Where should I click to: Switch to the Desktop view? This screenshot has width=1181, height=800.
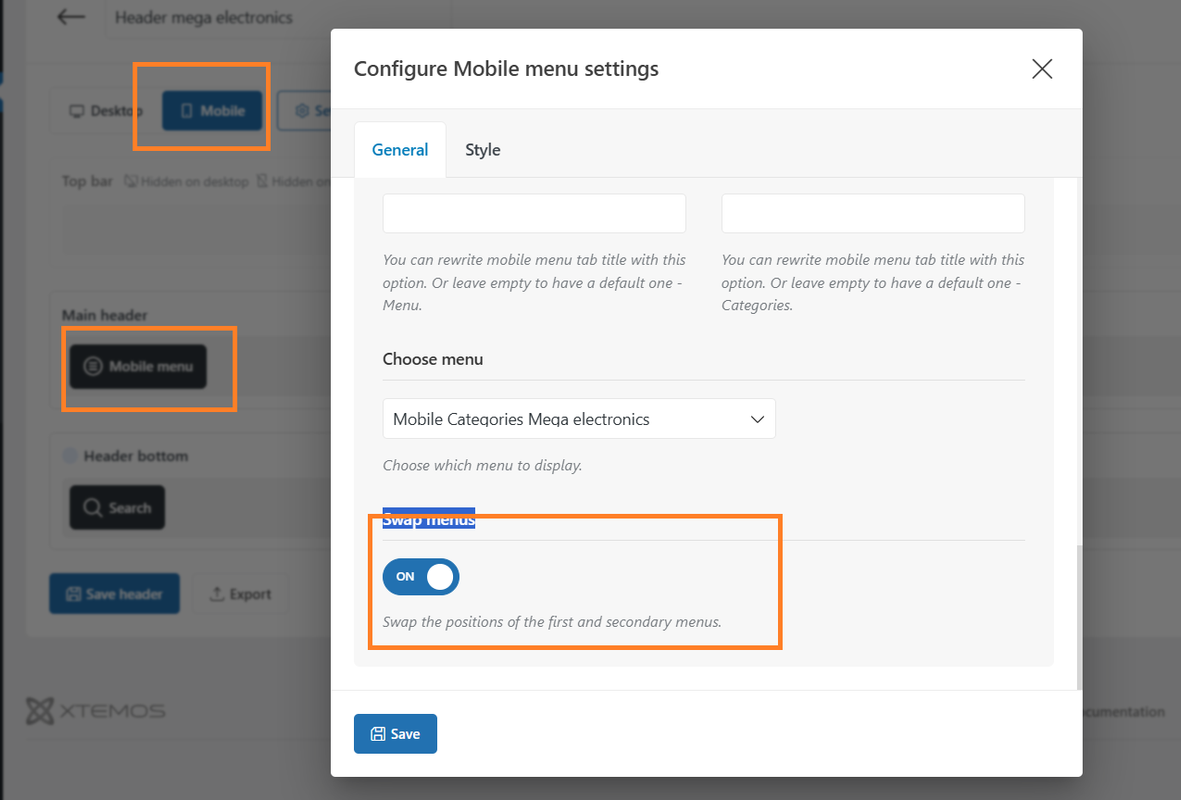105,111
